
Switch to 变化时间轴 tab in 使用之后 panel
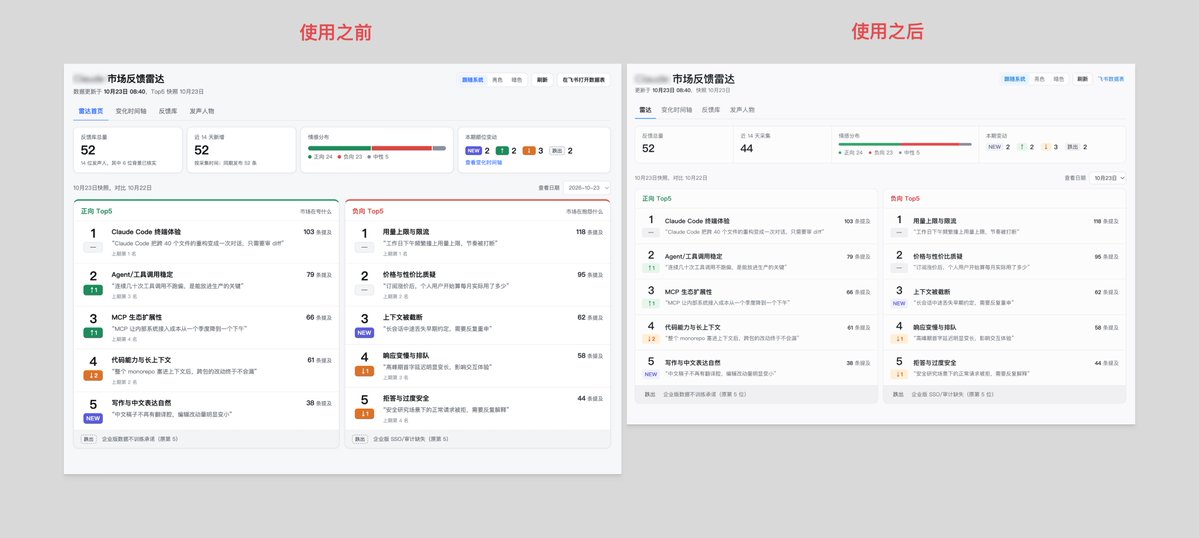click(677, 110)
